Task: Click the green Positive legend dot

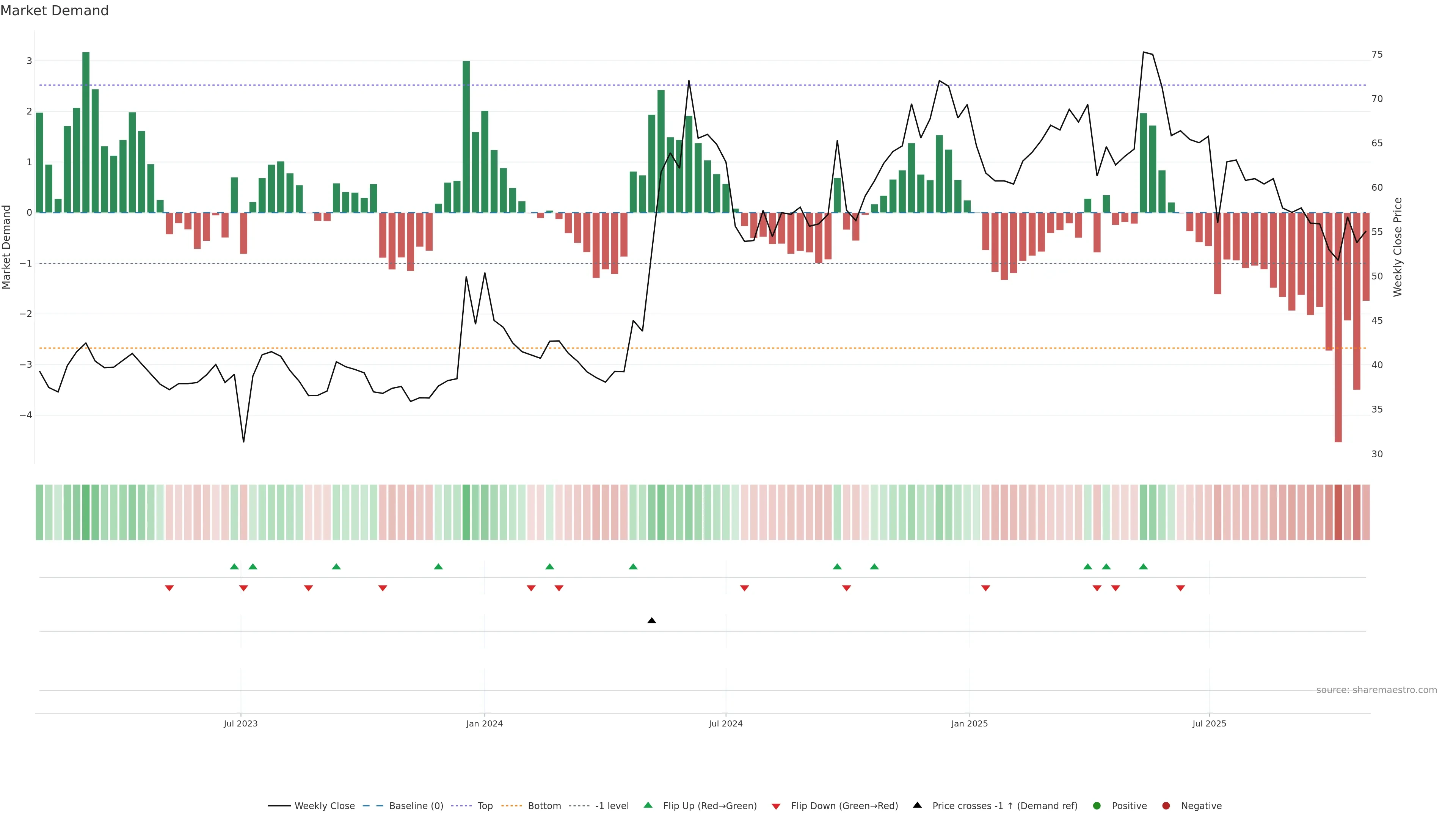Action: coord(1097,806)
